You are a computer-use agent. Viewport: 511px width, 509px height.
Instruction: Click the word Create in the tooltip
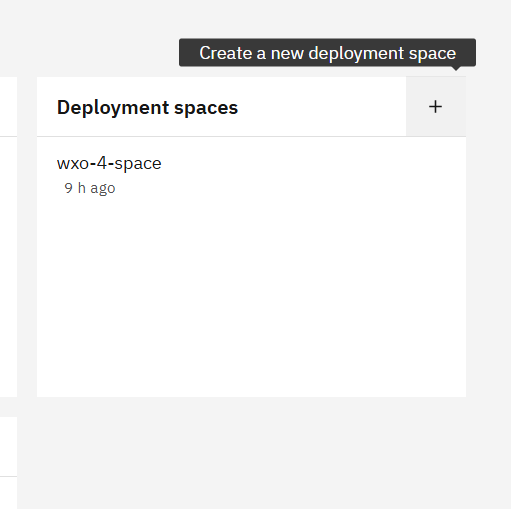pyautogui.click(x=225, y=53)
